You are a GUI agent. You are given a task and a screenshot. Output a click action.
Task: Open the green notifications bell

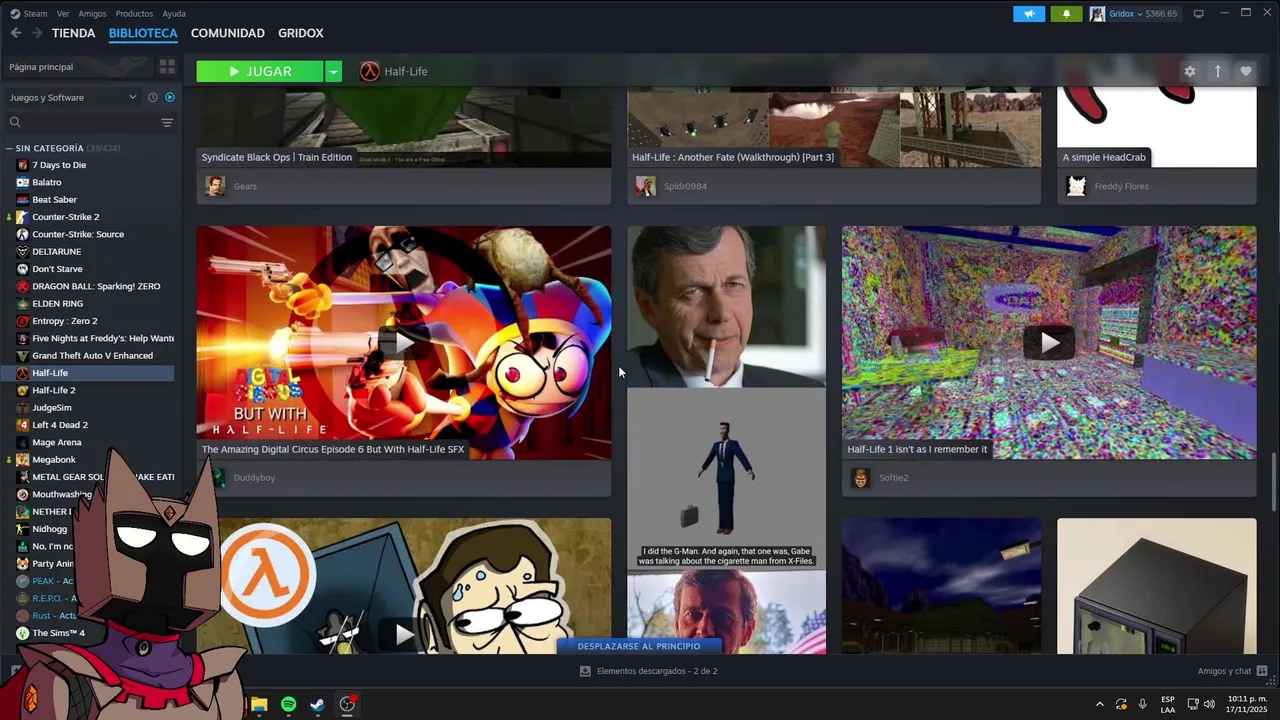click(1066, 14)
